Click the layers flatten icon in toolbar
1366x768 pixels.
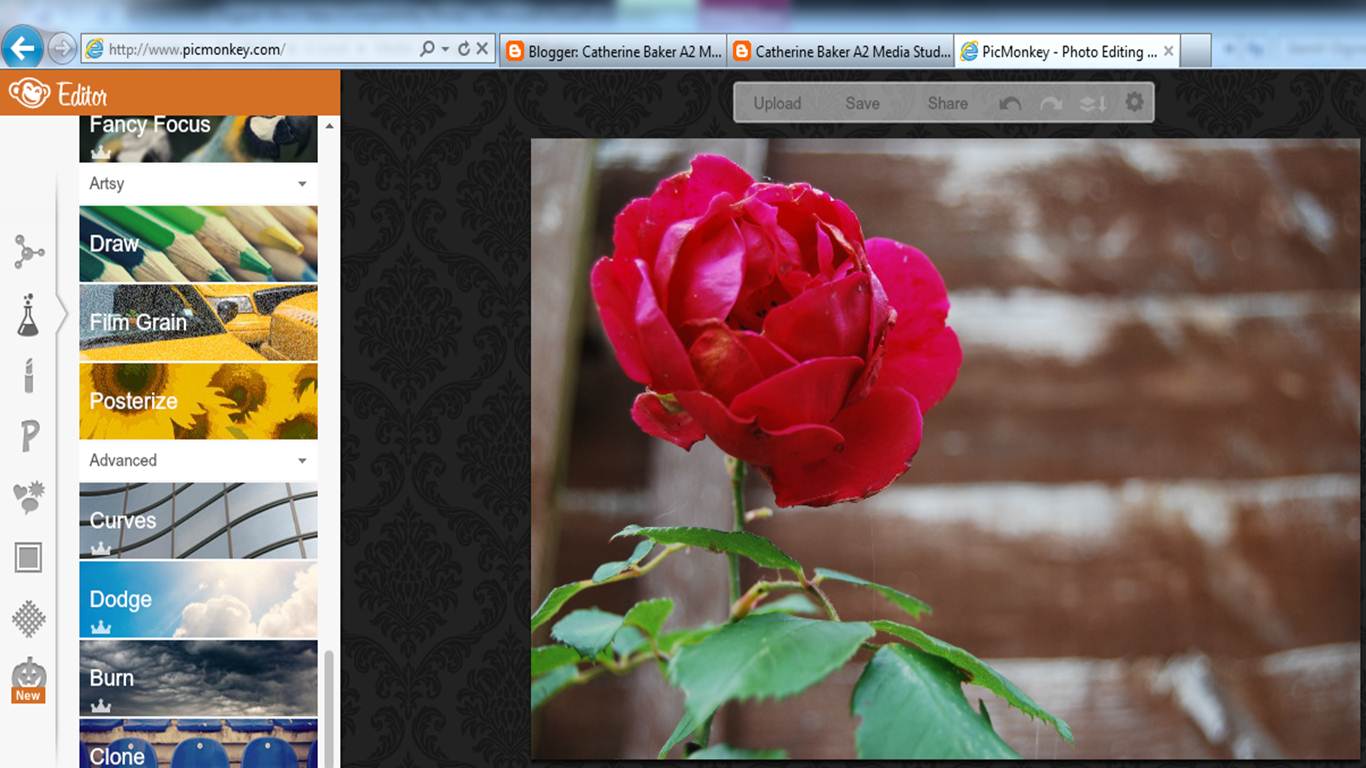click(x=1093, y=103)
